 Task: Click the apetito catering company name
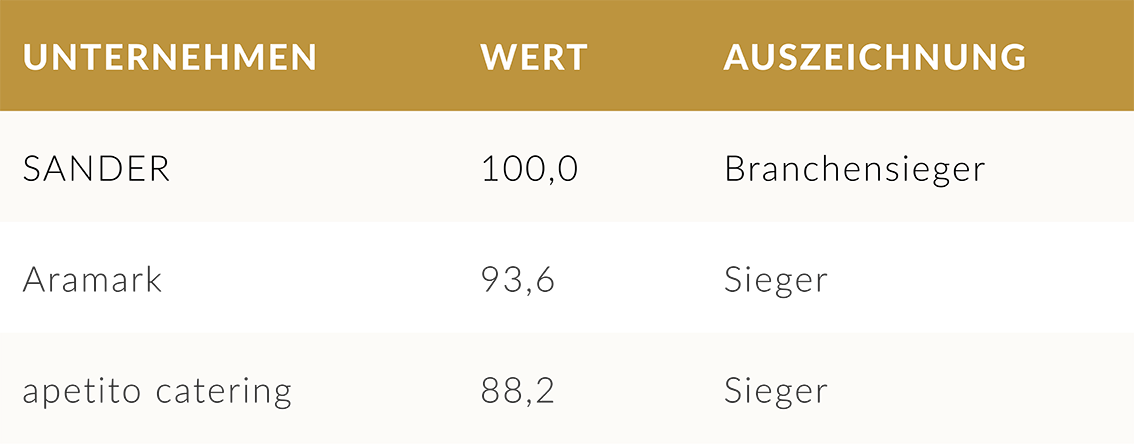coord(157,390)
